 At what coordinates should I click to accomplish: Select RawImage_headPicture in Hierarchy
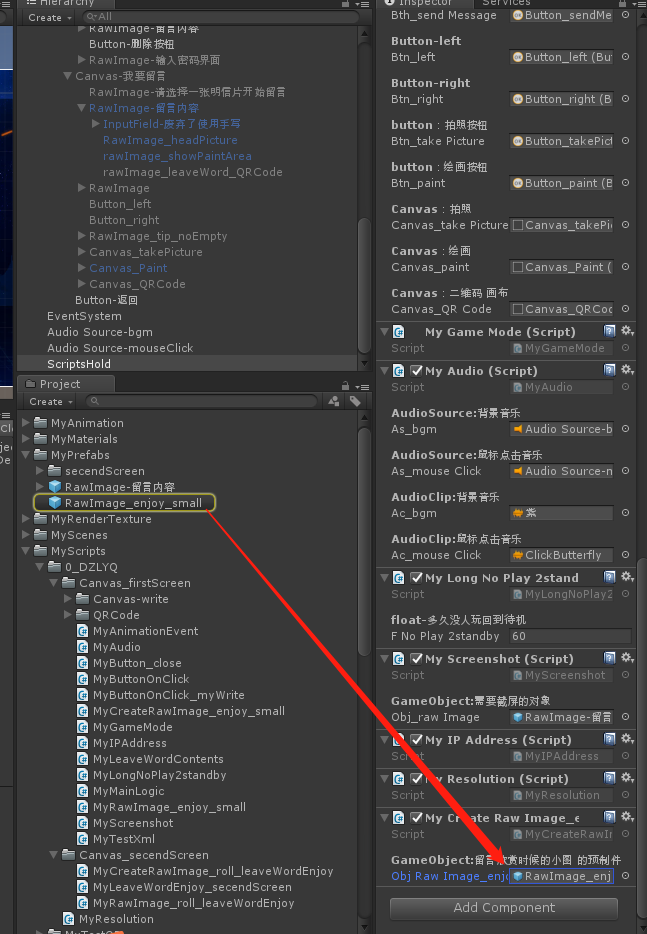coord(170,140)
